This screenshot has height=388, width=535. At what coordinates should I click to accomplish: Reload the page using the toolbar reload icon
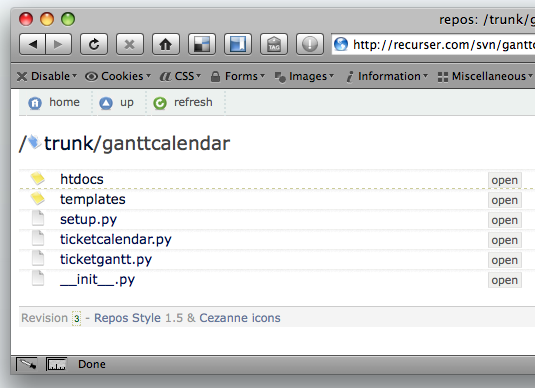point(94,44)
